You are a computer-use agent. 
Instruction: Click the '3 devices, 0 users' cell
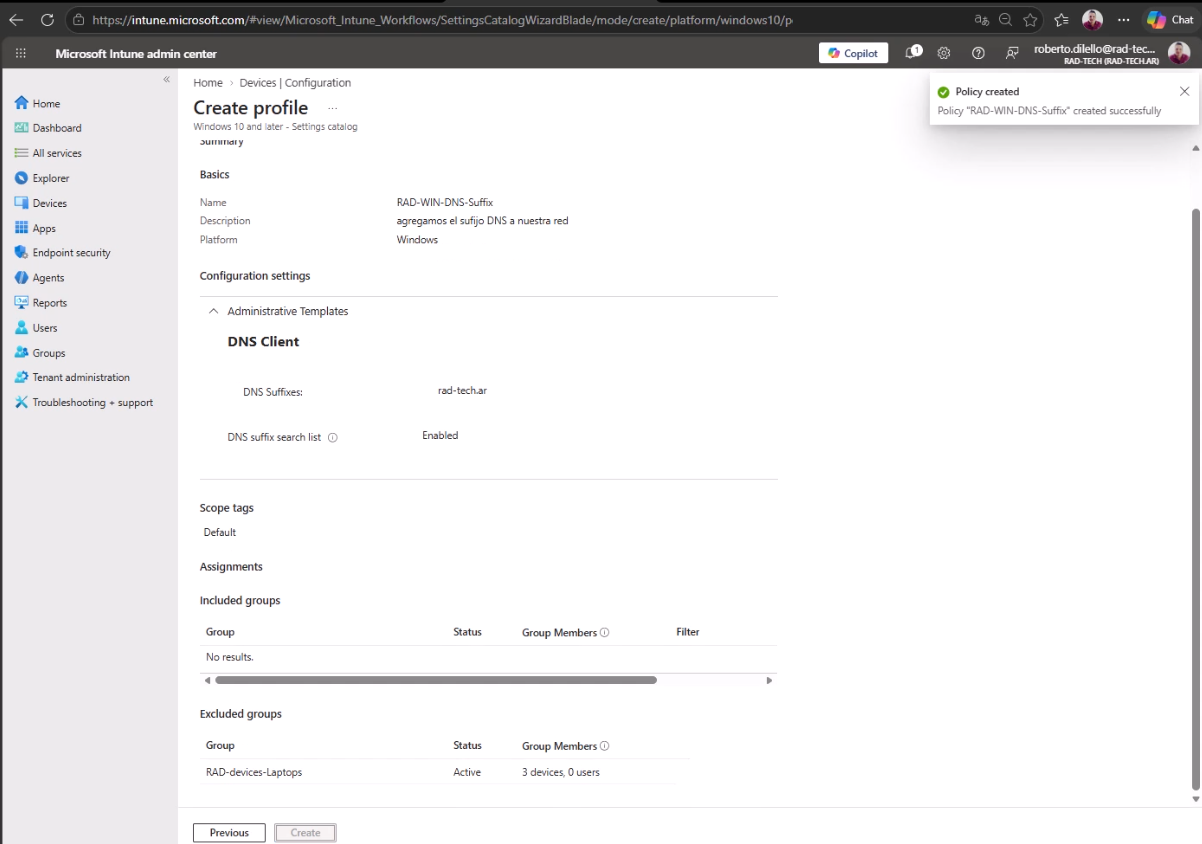click(x=561, y=772)
